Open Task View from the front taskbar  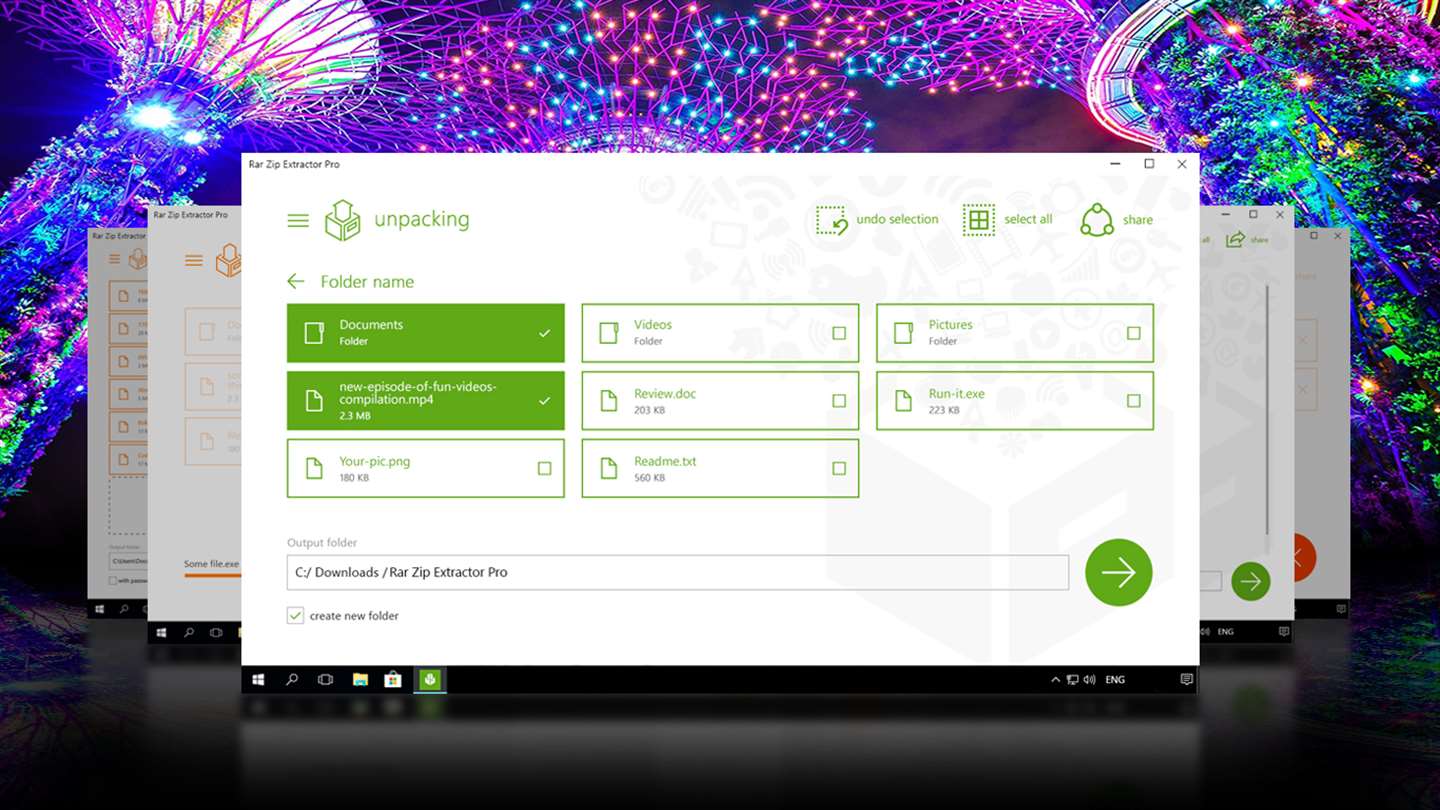pyautogui.click(x=325, y=680)
